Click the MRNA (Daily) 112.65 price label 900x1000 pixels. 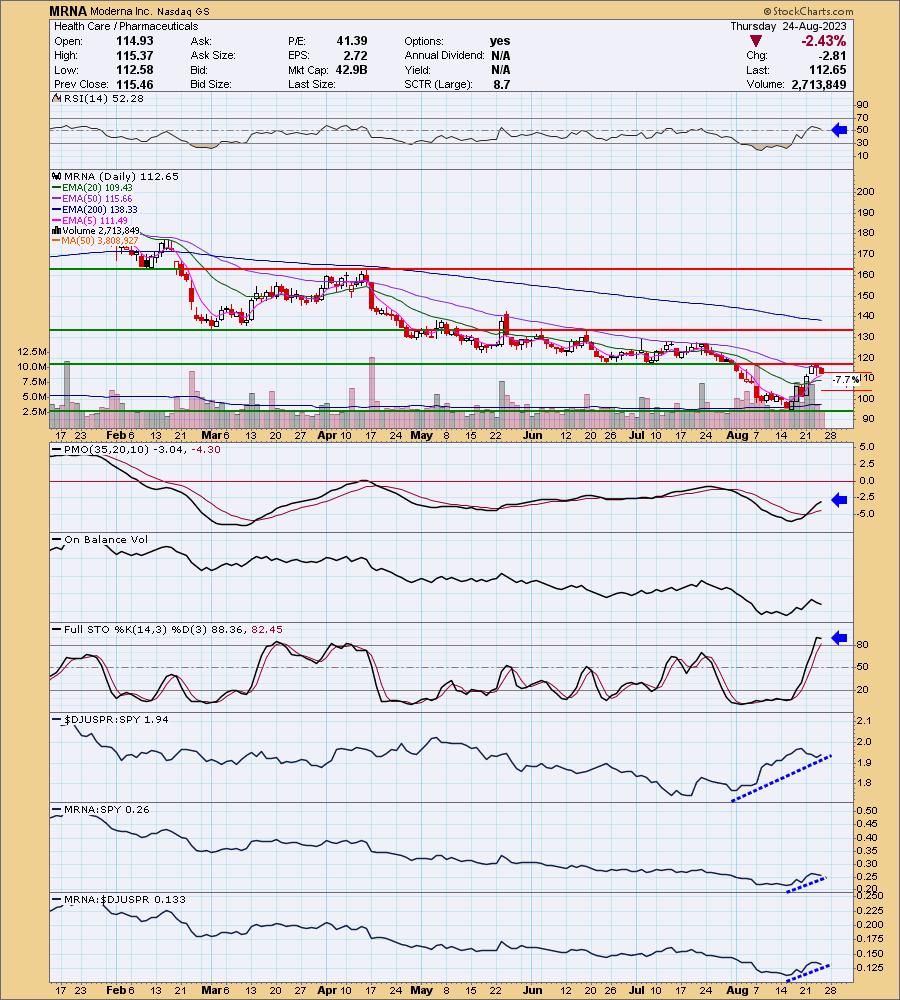pos(121,177)
